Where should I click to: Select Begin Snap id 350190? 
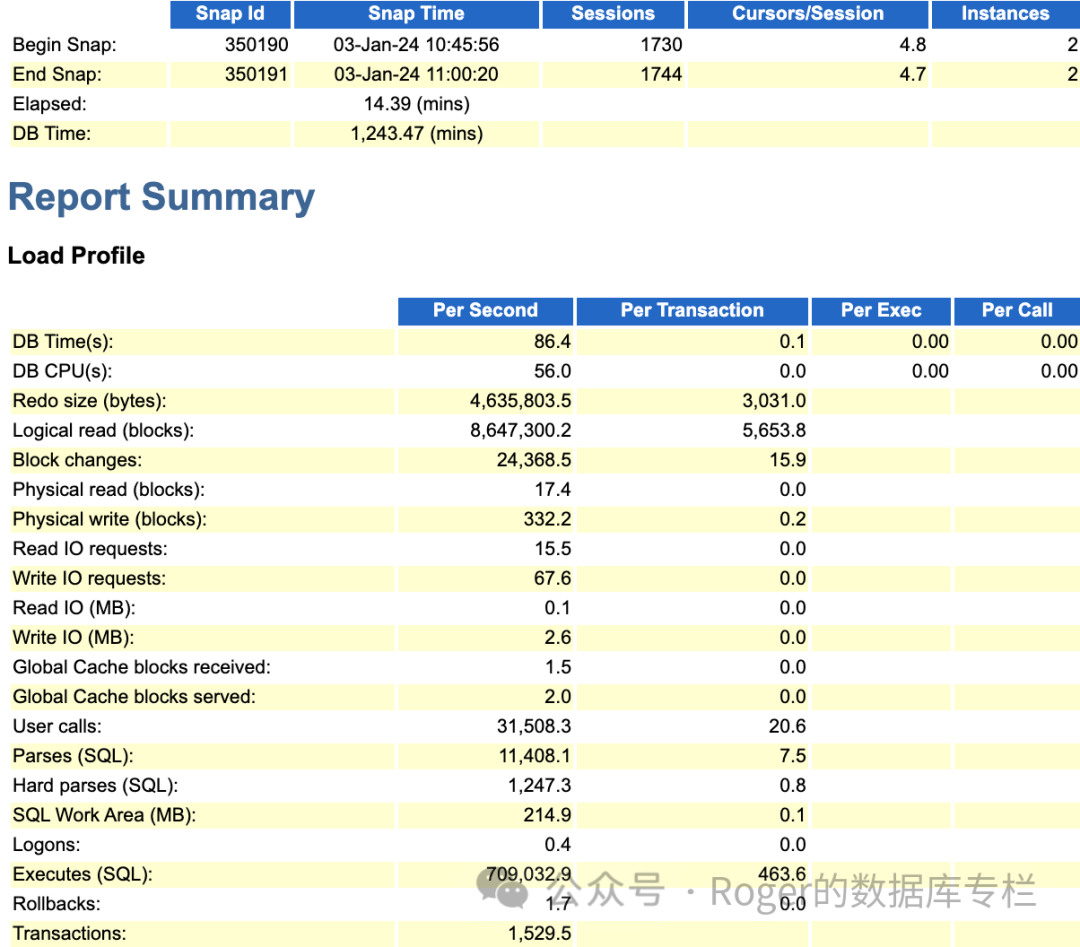click(256, 45)
